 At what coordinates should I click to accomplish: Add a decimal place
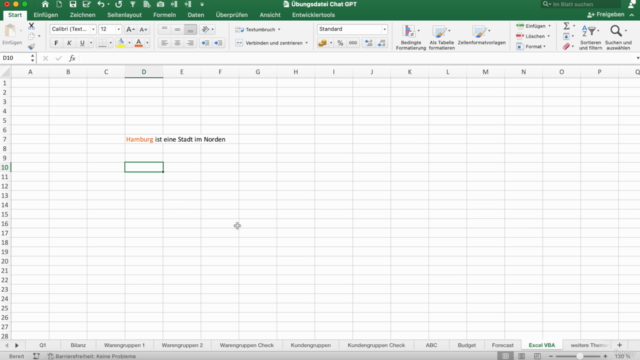coord(369,43)
